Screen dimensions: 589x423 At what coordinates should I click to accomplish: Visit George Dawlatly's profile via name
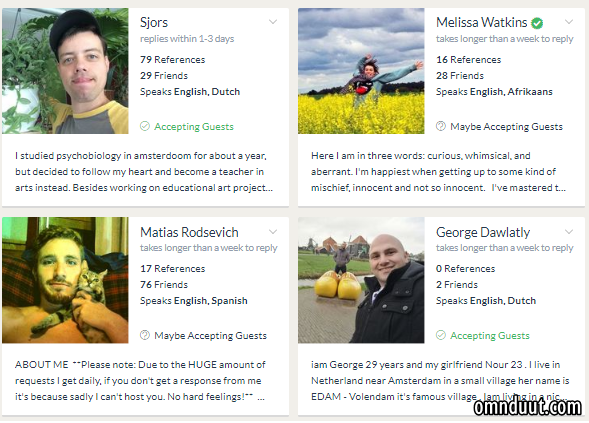(x=483, y=232)
